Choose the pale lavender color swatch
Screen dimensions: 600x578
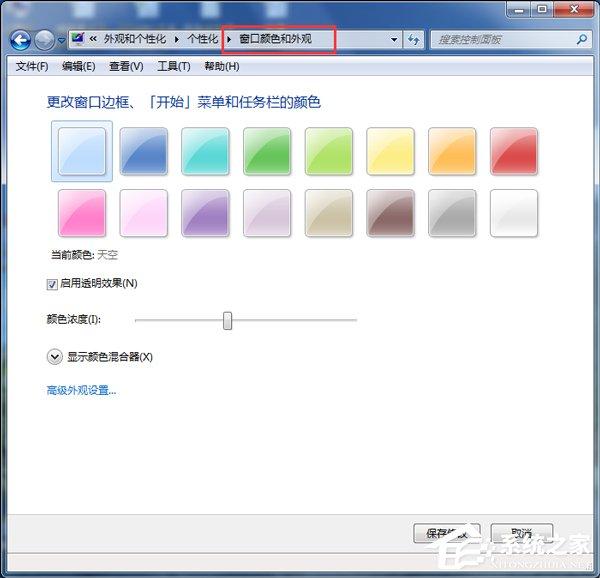pyautogui.click(x=267, y=213)
